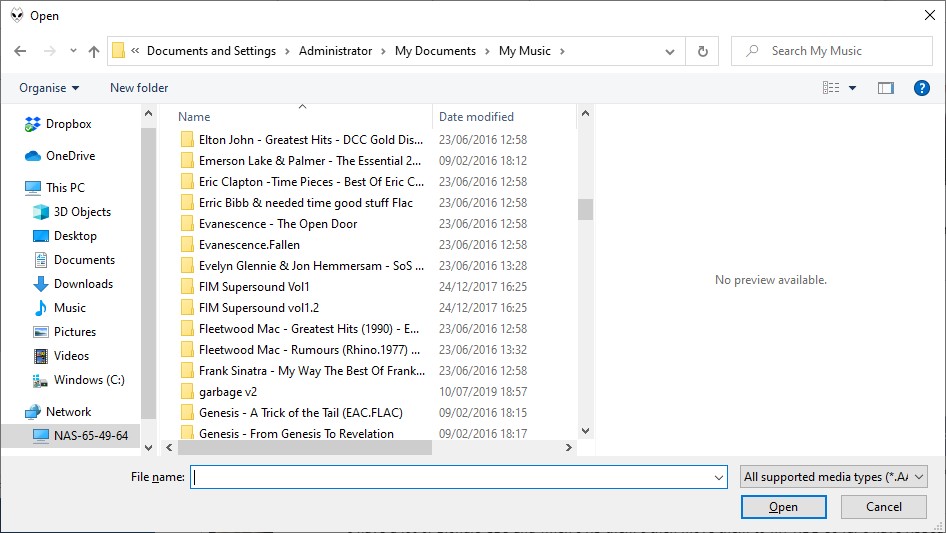Viewport: 946px width, 533px height.
Task: Open 3D Objects in the sidebar
Action: [x=72, y=212]
